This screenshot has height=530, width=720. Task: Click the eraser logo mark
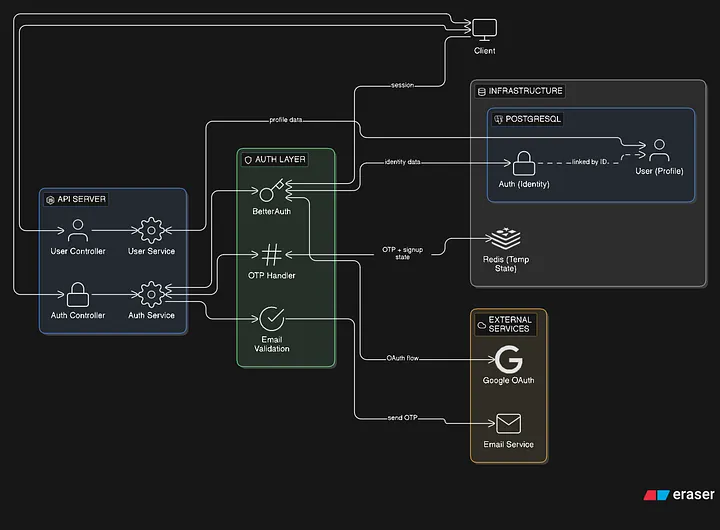[x=656, y=495]
